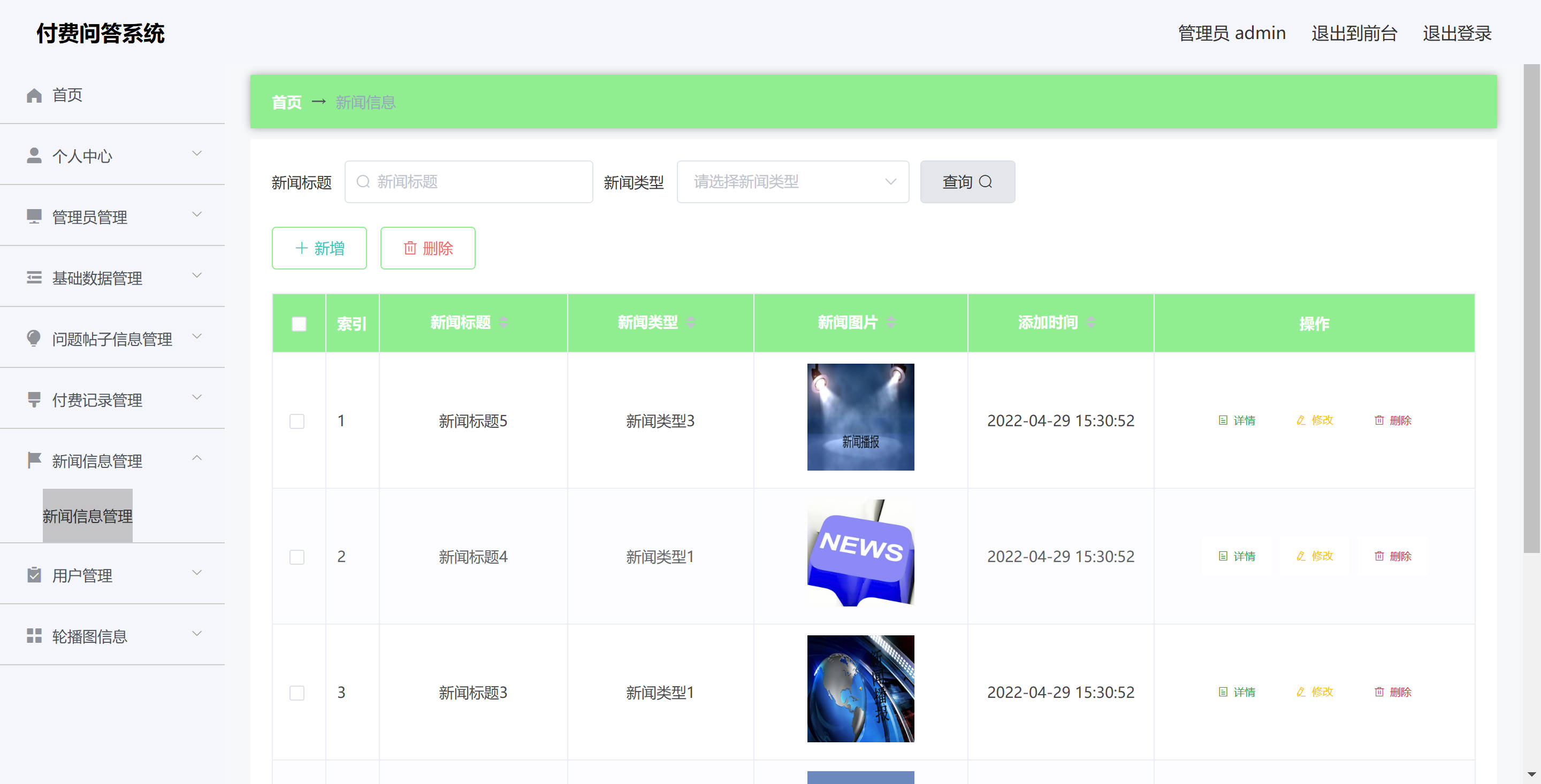
Task: Click the sort icon on 添加时间 column
Action: [x=1090, y=322]
